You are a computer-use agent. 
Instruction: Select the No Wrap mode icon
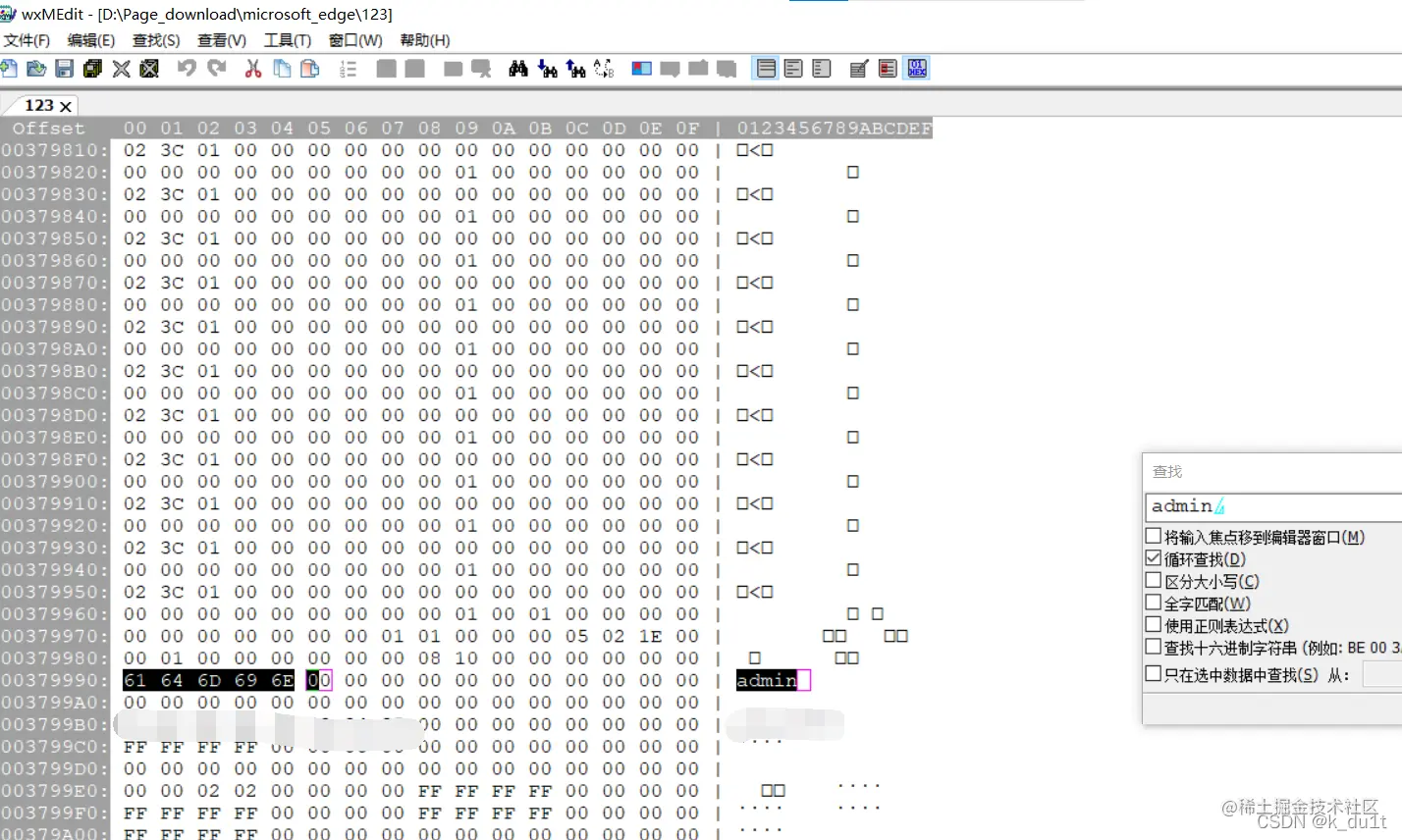click(767, 68)
